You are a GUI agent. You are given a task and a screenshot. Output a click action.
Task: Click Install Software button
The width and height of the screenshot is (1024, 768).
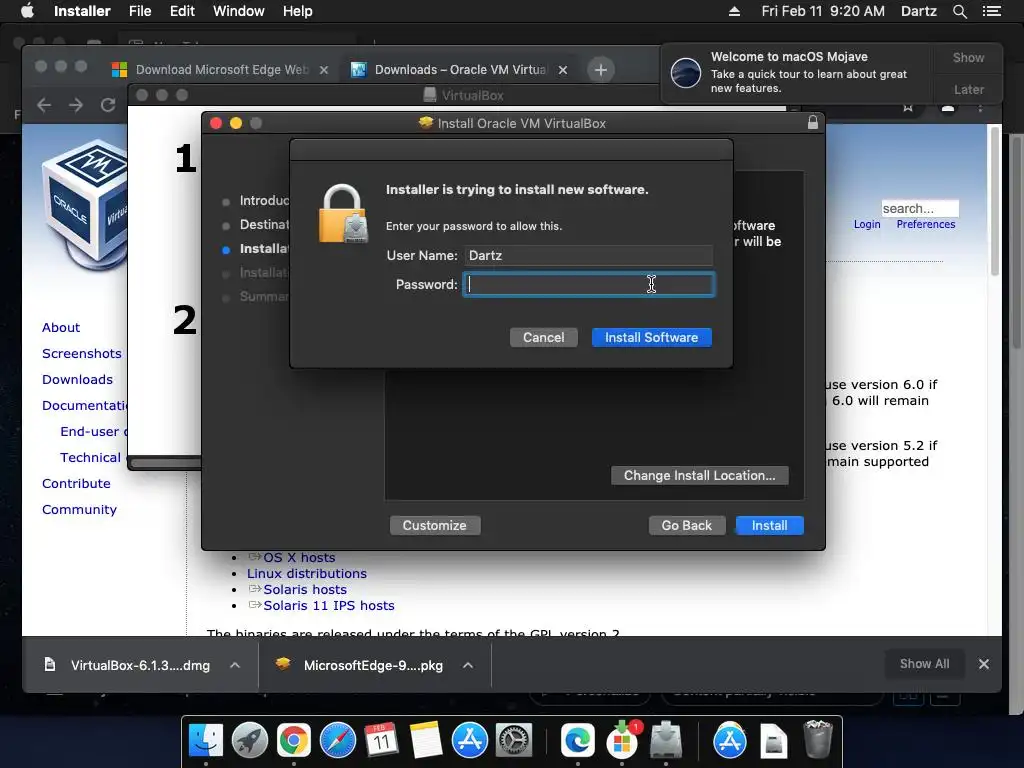click(651, 338)
